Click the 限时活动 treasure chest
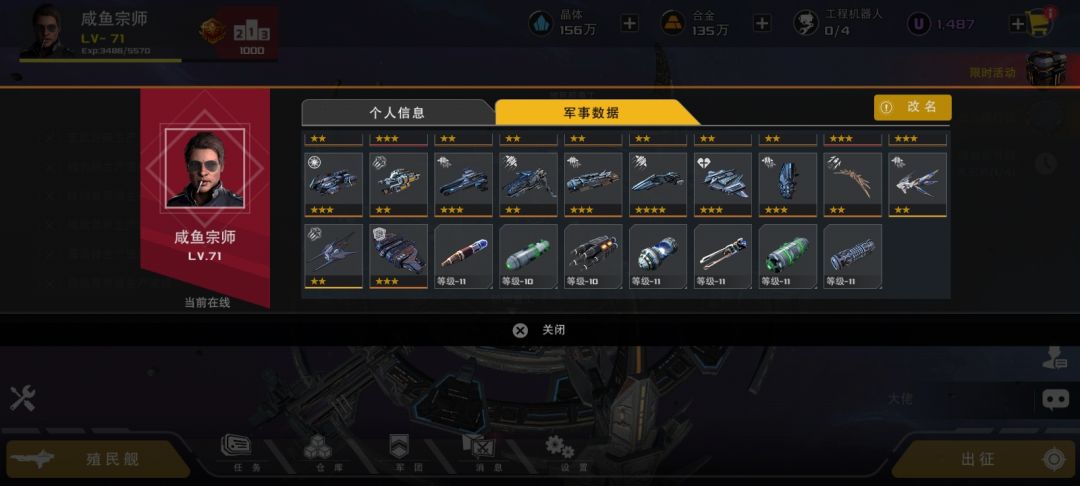 point(1046,69)
